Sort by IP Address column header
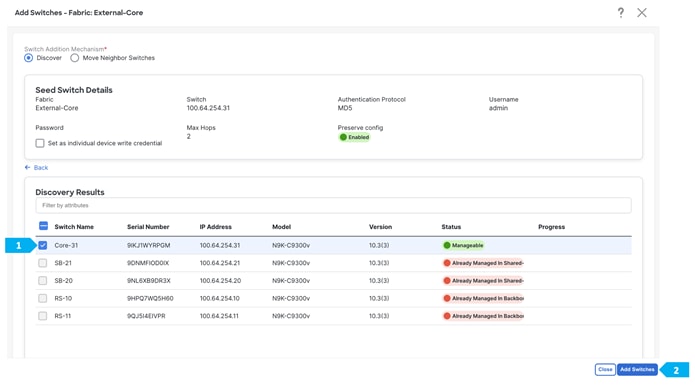This screenshot has height=386, width=695. point(215,226)
